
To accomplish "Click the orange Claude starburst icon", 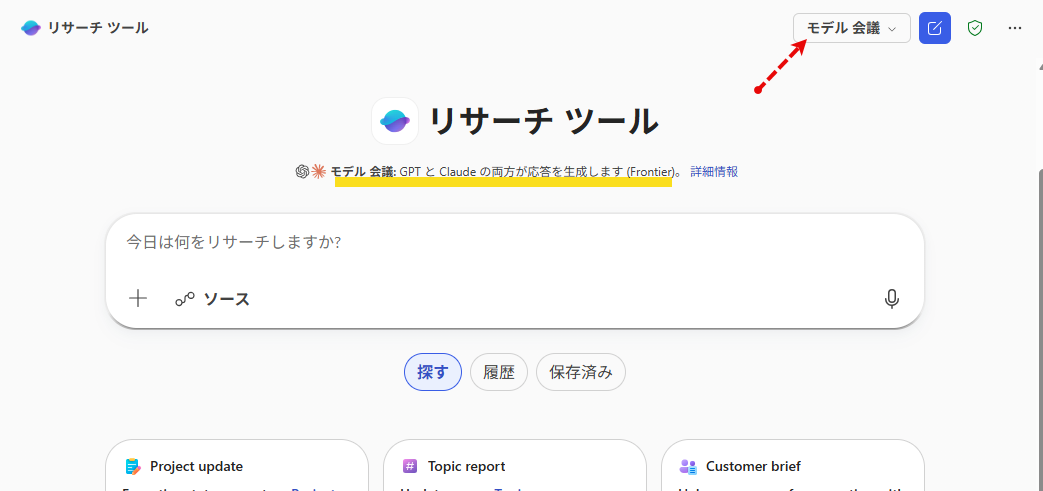I will click(x=318, y=171).
